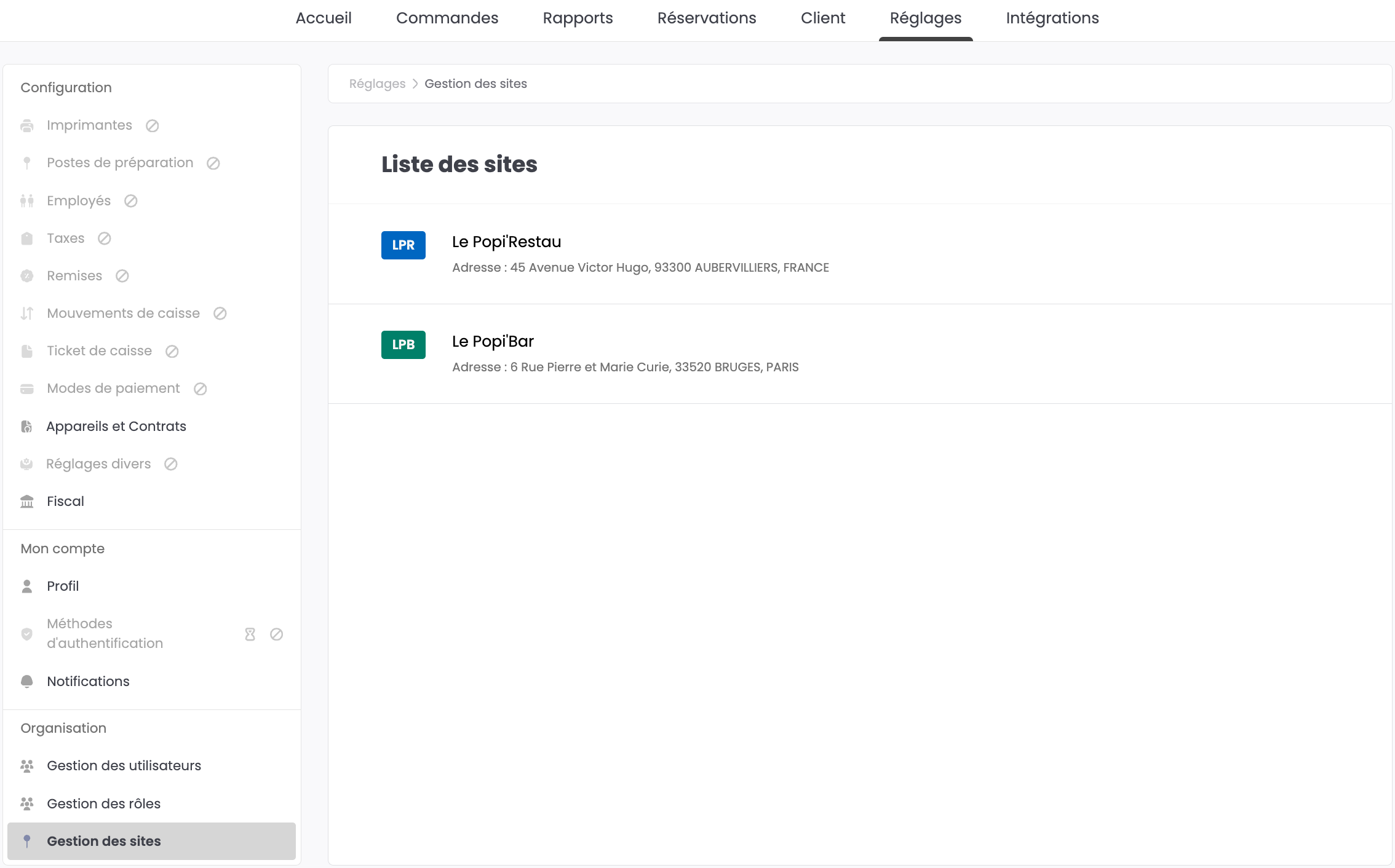1395x868 pixels.
Task: Select the Le Popi'Bar site entry
Action: (x=493, y=342)
